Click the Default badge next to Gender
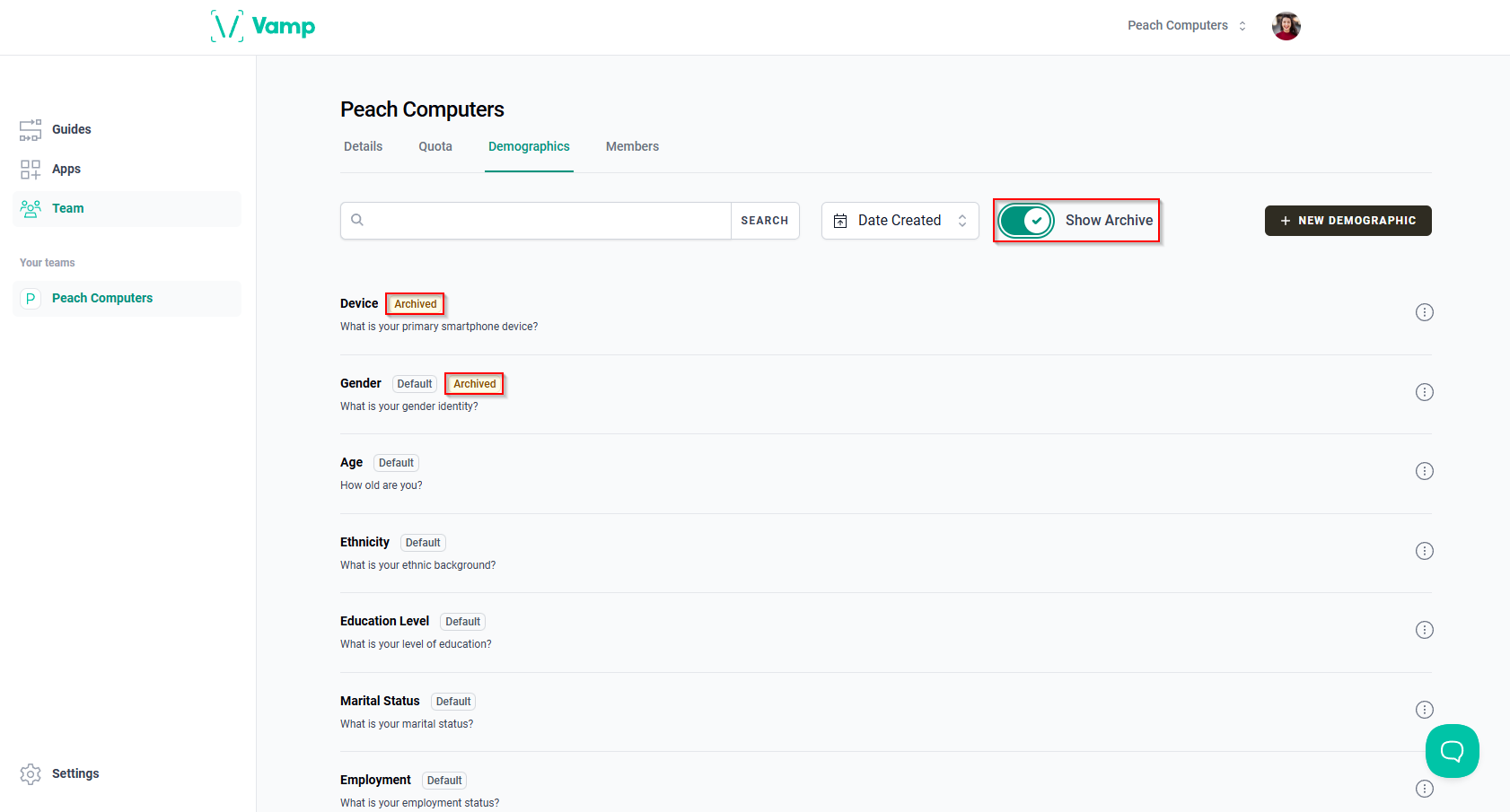Viewport: 1510px width, 812px height. coord(415,384)
